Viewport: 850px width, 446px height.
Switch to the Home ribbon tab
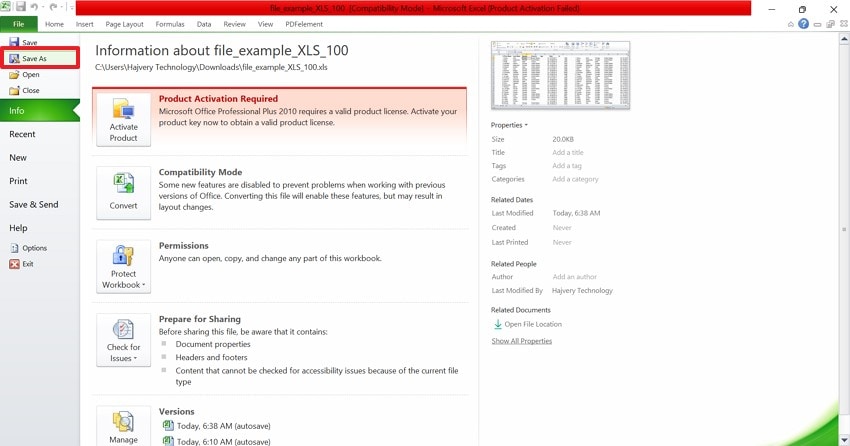click(x=54, y=24)
